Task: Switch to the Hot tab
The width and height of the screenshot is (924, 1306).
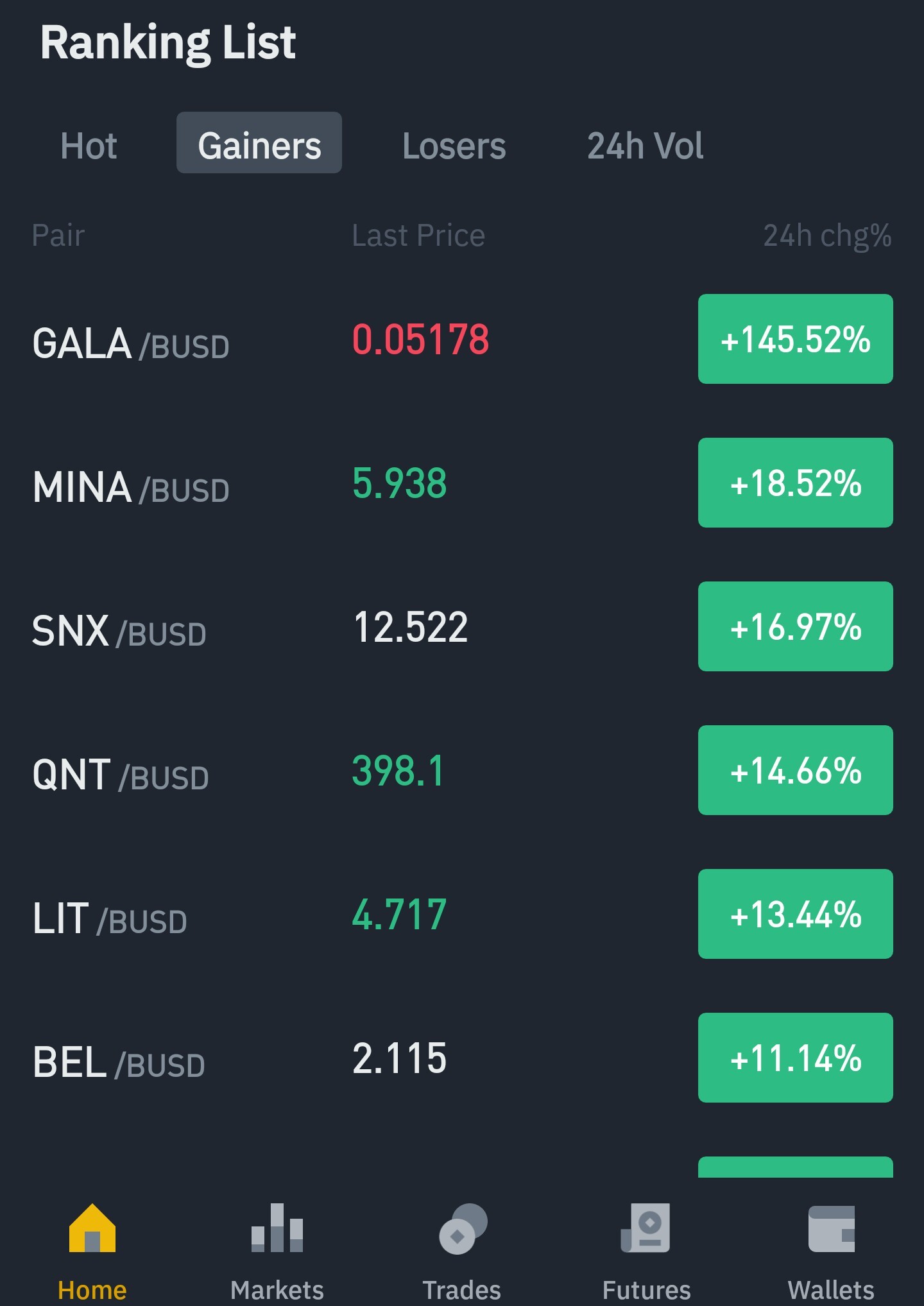Action: [x=89, y=146]
